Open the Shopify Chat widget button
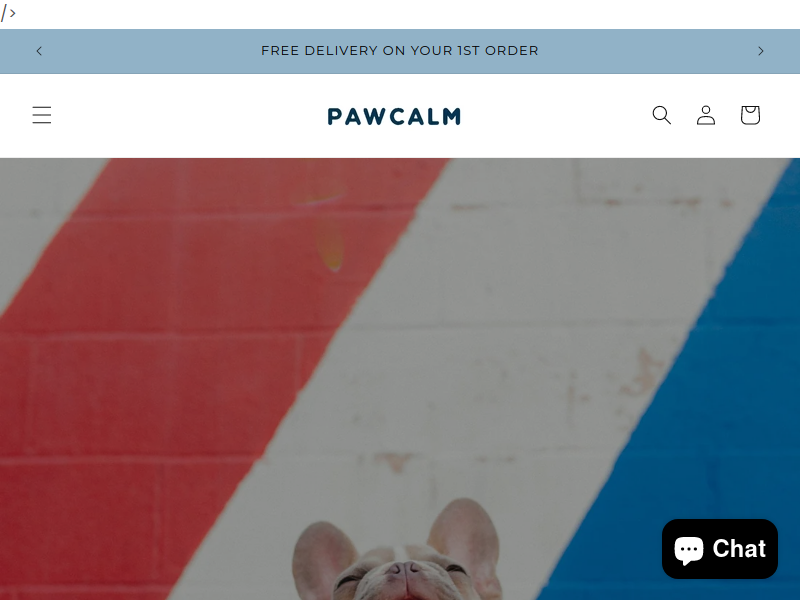Viewport: 800px width, 600px height. click(x=720, y=549)
